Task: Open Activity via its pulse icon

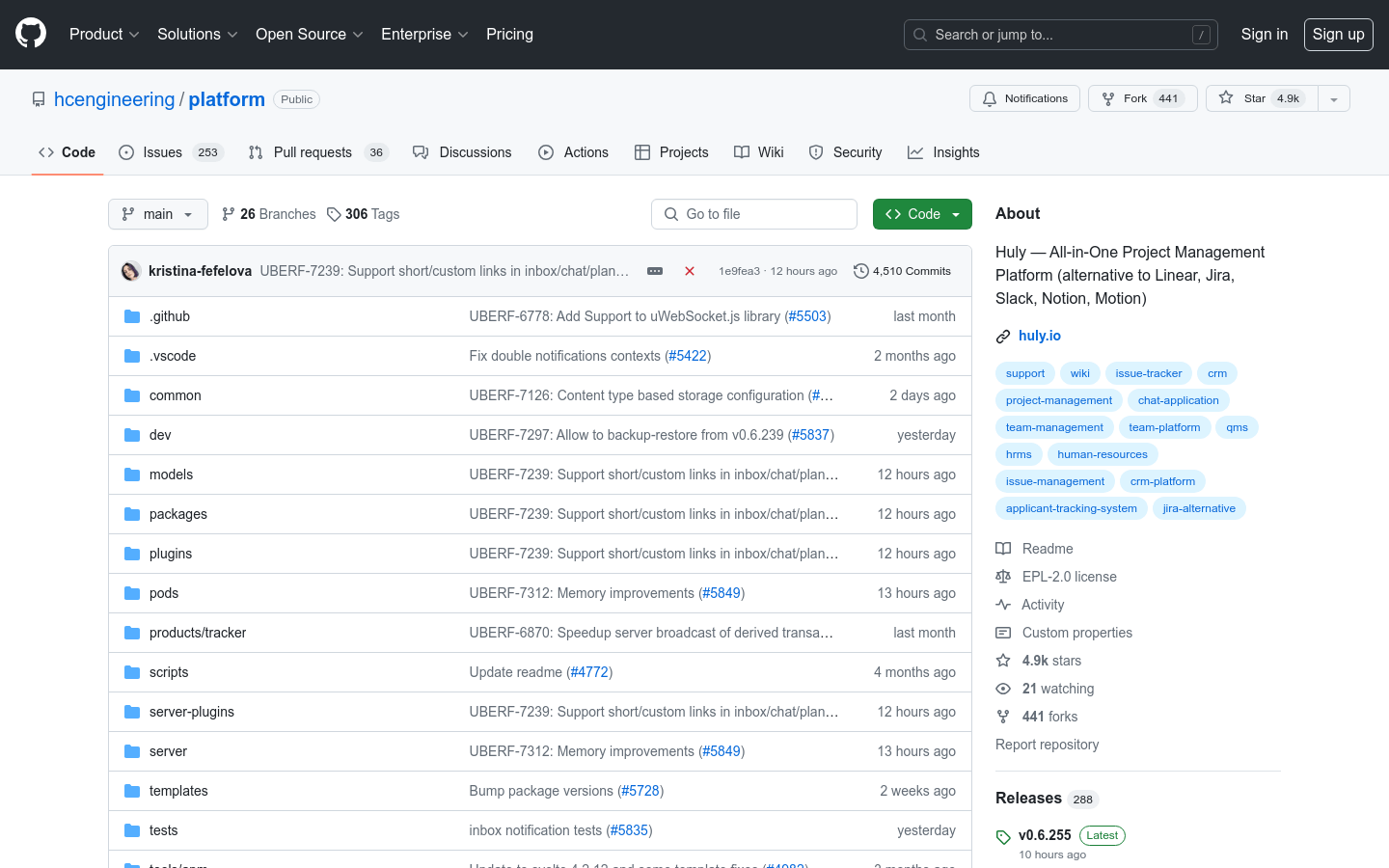Action: click(1003, 605)
